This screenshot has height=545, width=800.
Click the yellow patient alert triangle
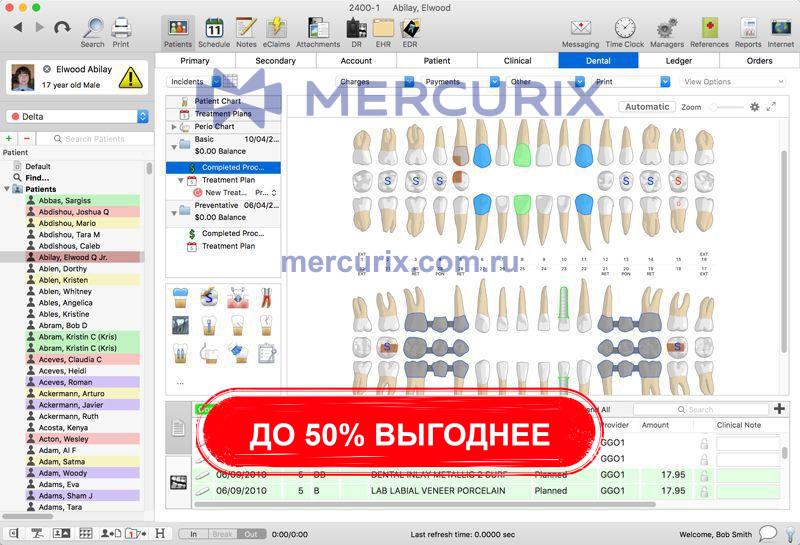pos(131,78)
